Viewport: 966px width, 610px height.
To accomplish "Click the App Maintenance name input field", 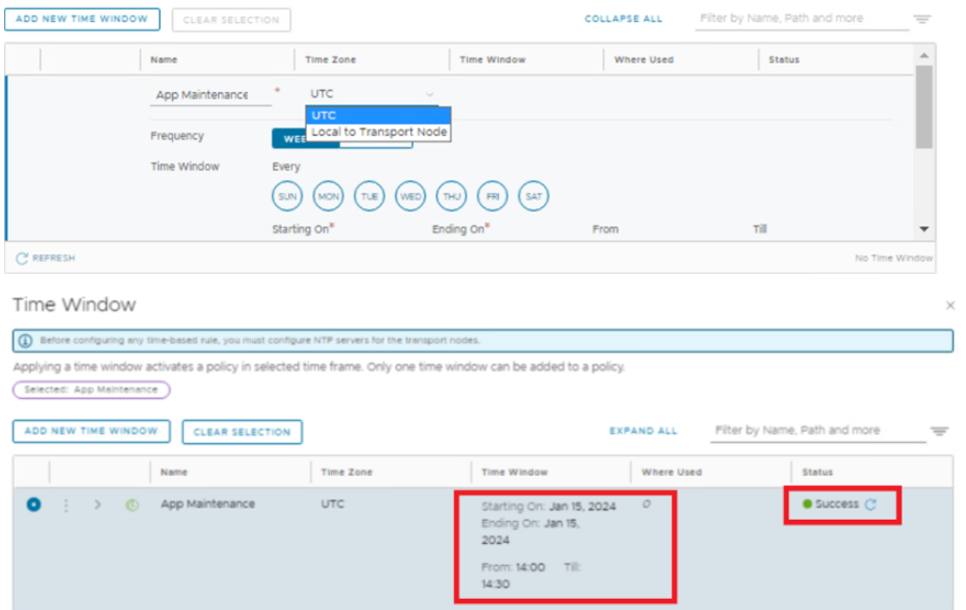I will tap(210, 95).
